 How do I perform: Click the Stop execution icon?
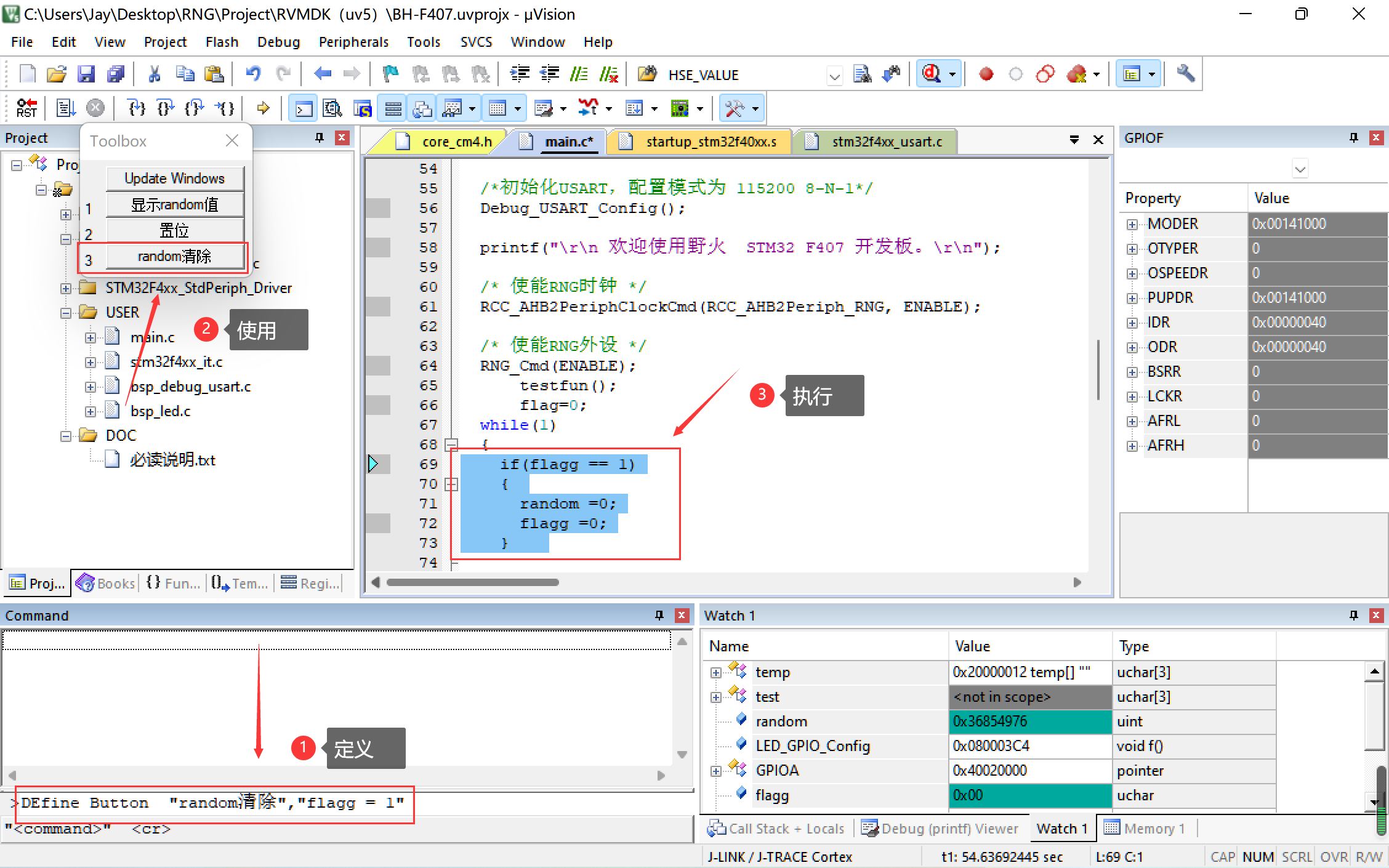[x=95, y=108]
